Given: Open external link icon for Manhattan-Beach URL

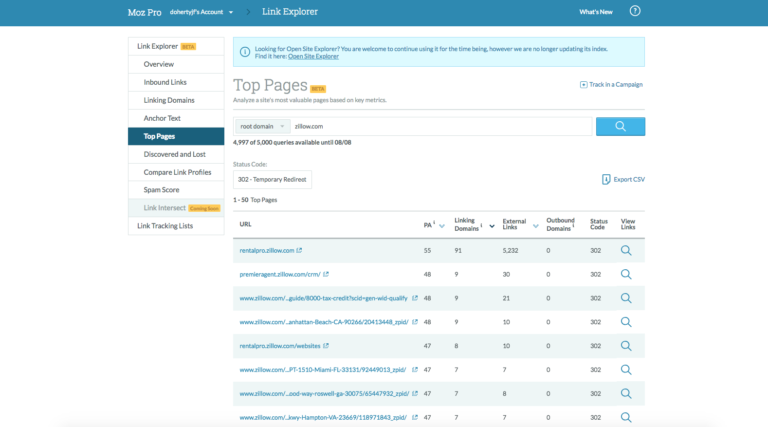Looking at the screenshot, I should (x=415, y=322).
